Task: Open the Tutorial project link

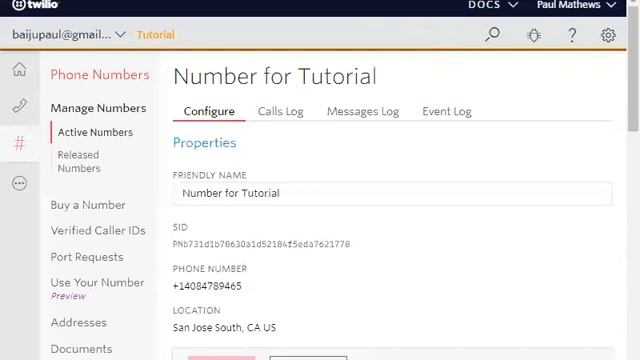Action: [156, 35]
